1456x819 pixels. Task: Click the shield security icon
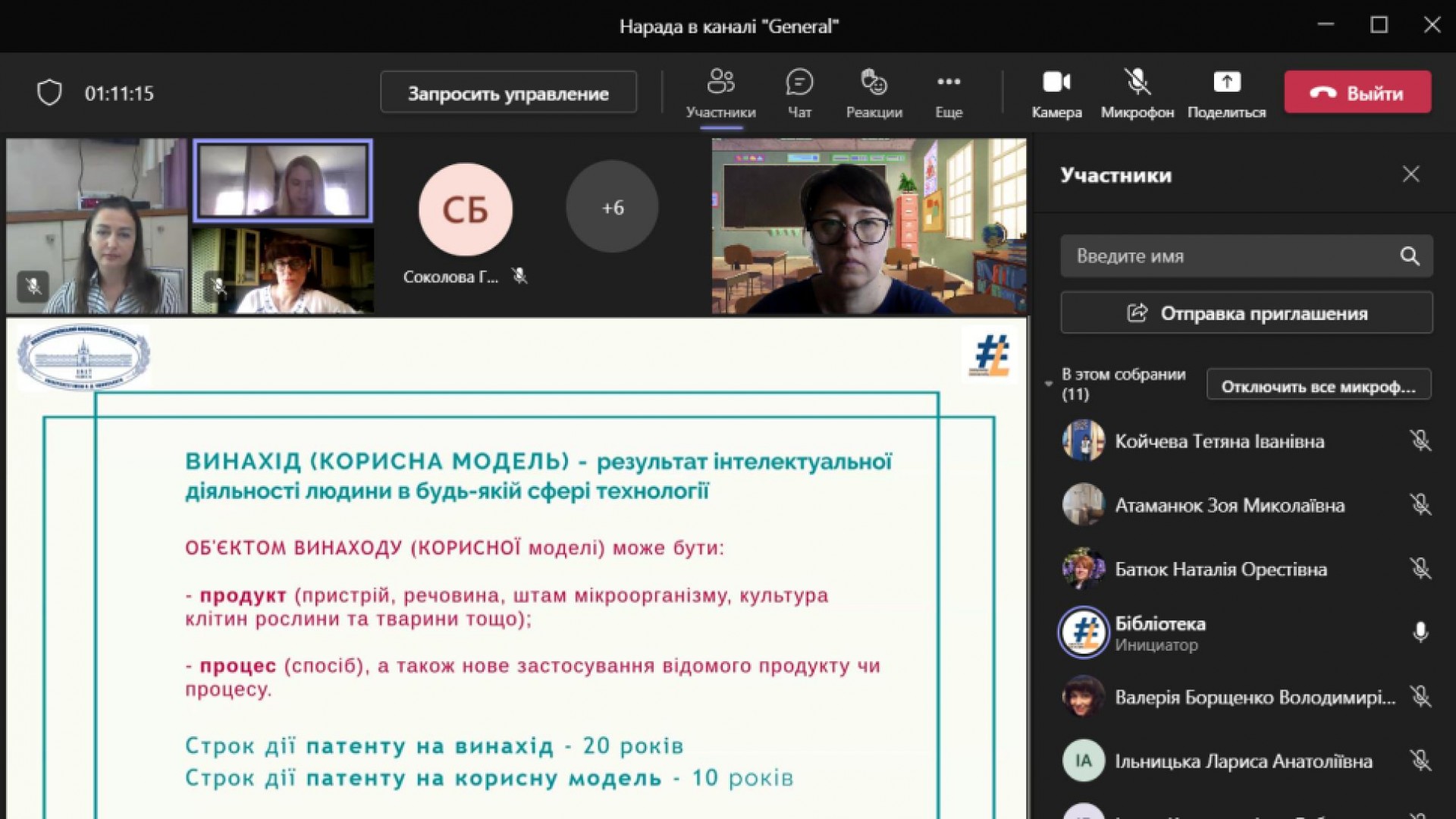49,93
